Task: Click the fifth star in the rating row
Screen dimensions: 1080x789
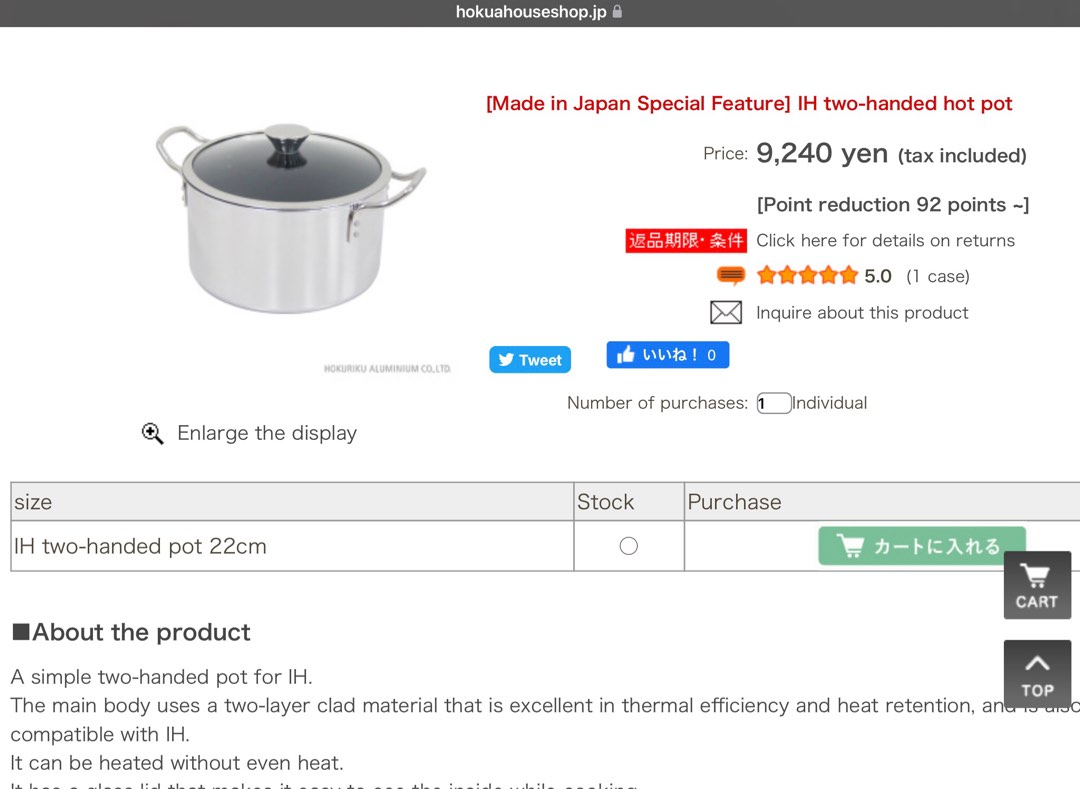Action: pyautogui.click(x=847, y=275)
